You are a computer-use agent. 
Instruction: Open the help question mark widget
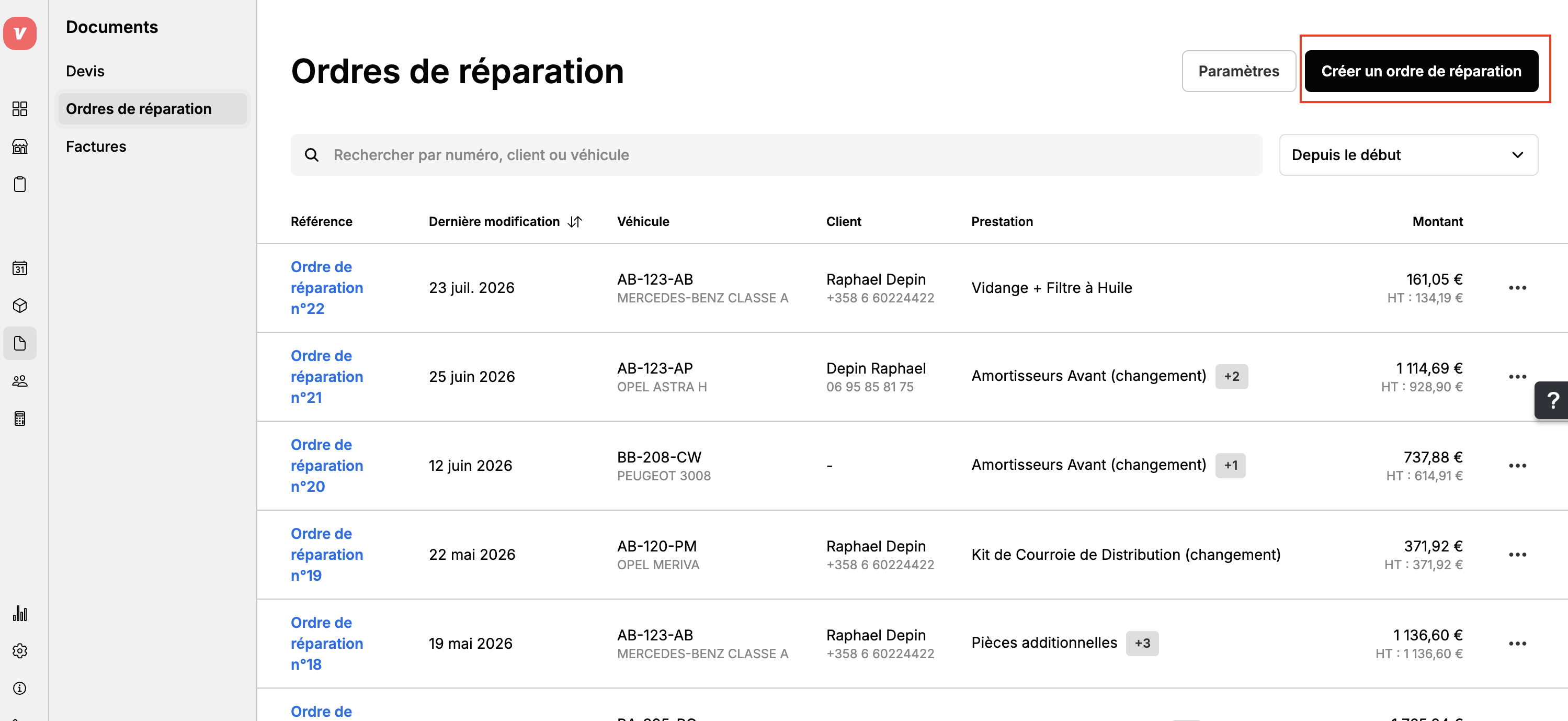(1552, 400)
